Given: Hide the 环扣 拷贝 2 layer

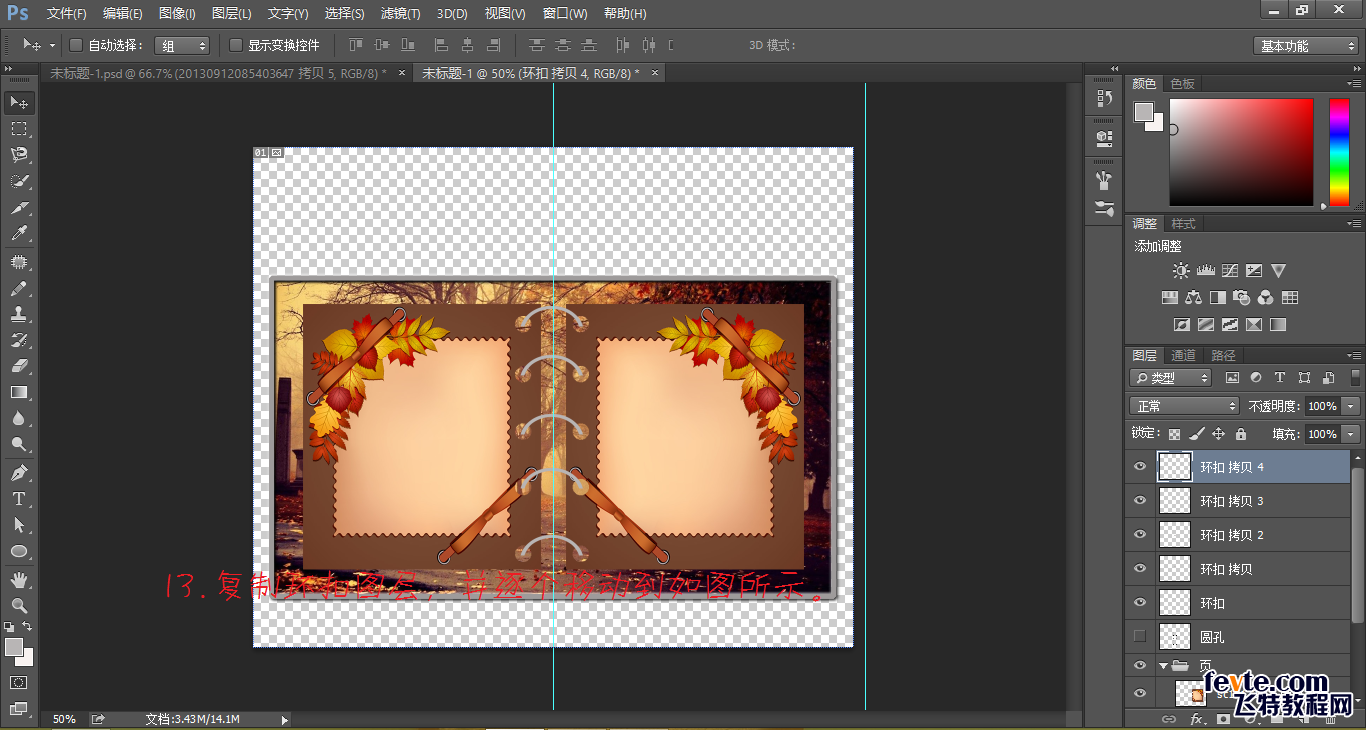Looking at the screenshot, I should pyautogui.click(x=1140, y=535).
